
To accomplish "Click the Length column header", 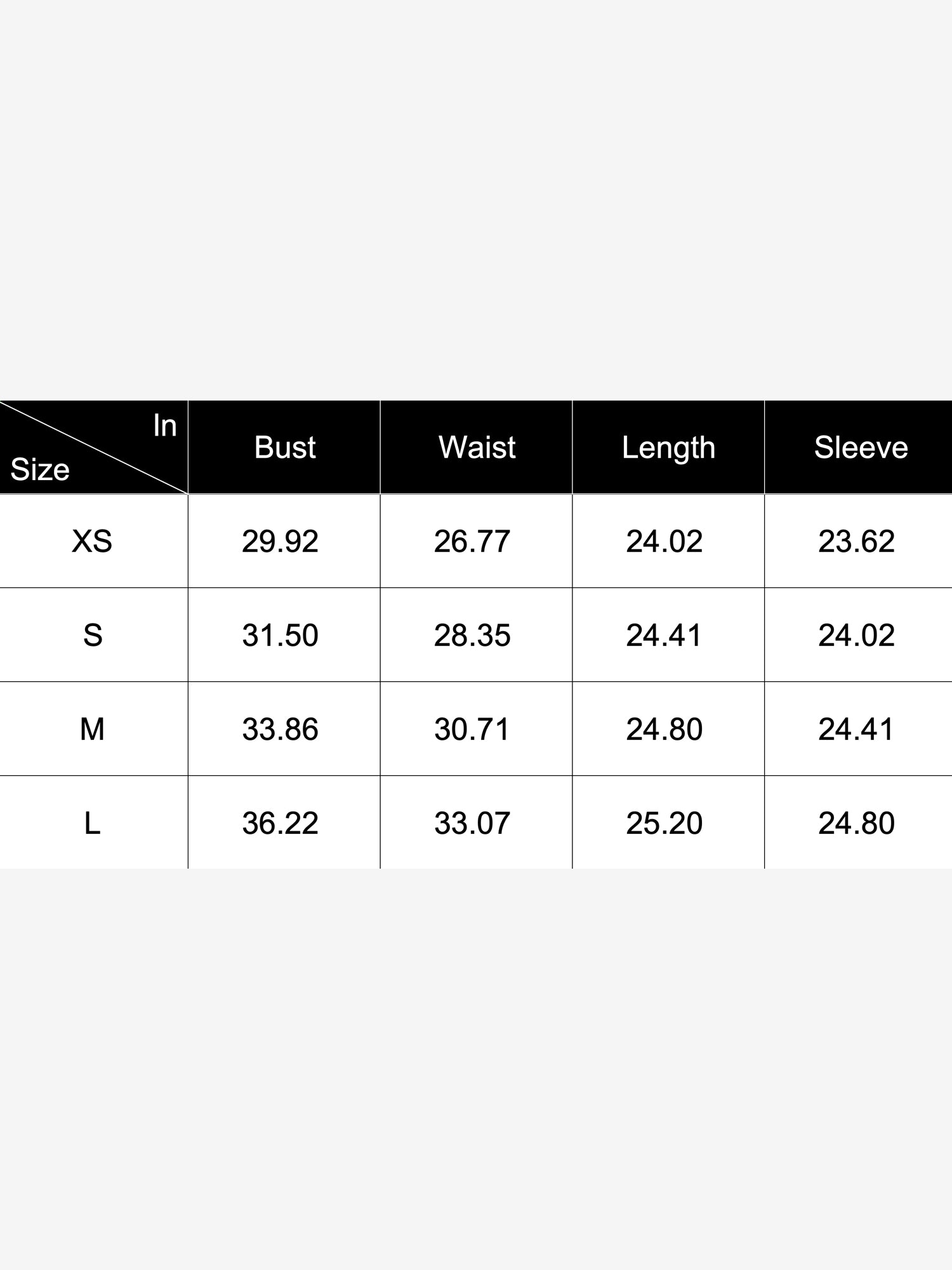I will [x=668, y=448].
